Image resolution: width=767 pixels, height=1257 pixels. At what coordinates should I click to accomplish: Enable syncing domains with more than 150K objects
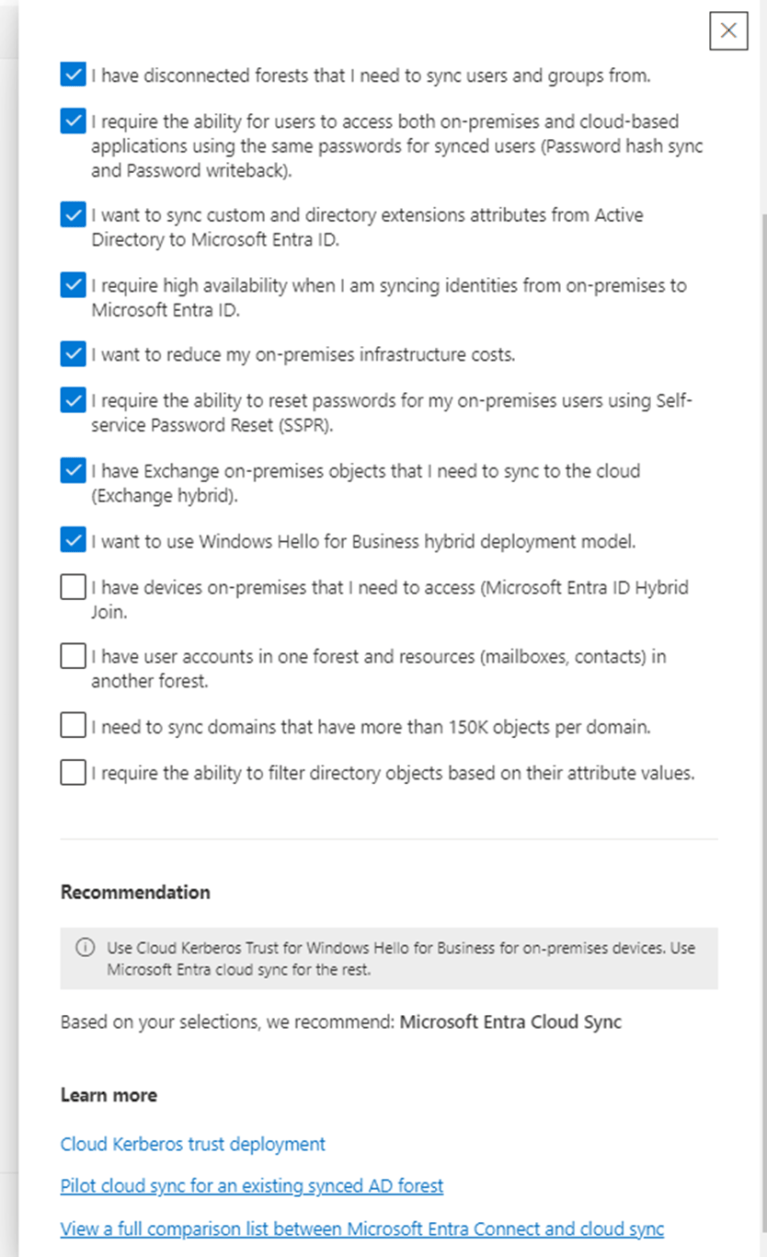(x=72, y=725)
